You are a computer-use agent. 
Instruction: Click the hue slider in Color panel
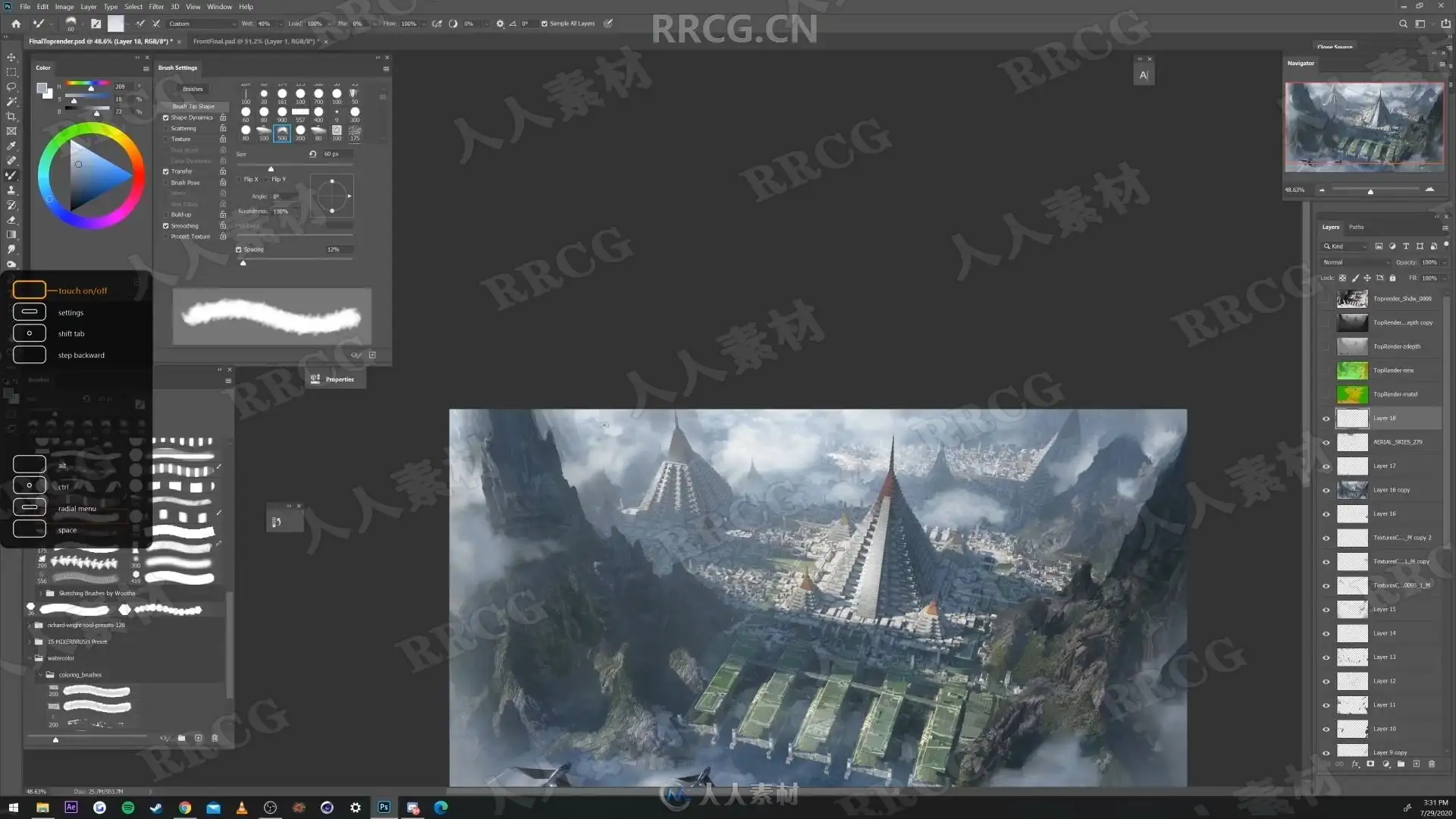88,83
